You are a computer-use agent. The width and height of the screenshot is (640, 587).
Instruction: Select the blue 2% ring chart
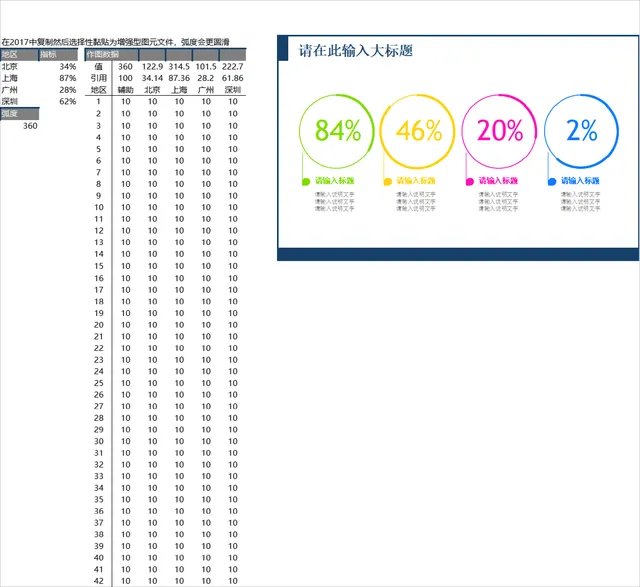click(581, 131)
